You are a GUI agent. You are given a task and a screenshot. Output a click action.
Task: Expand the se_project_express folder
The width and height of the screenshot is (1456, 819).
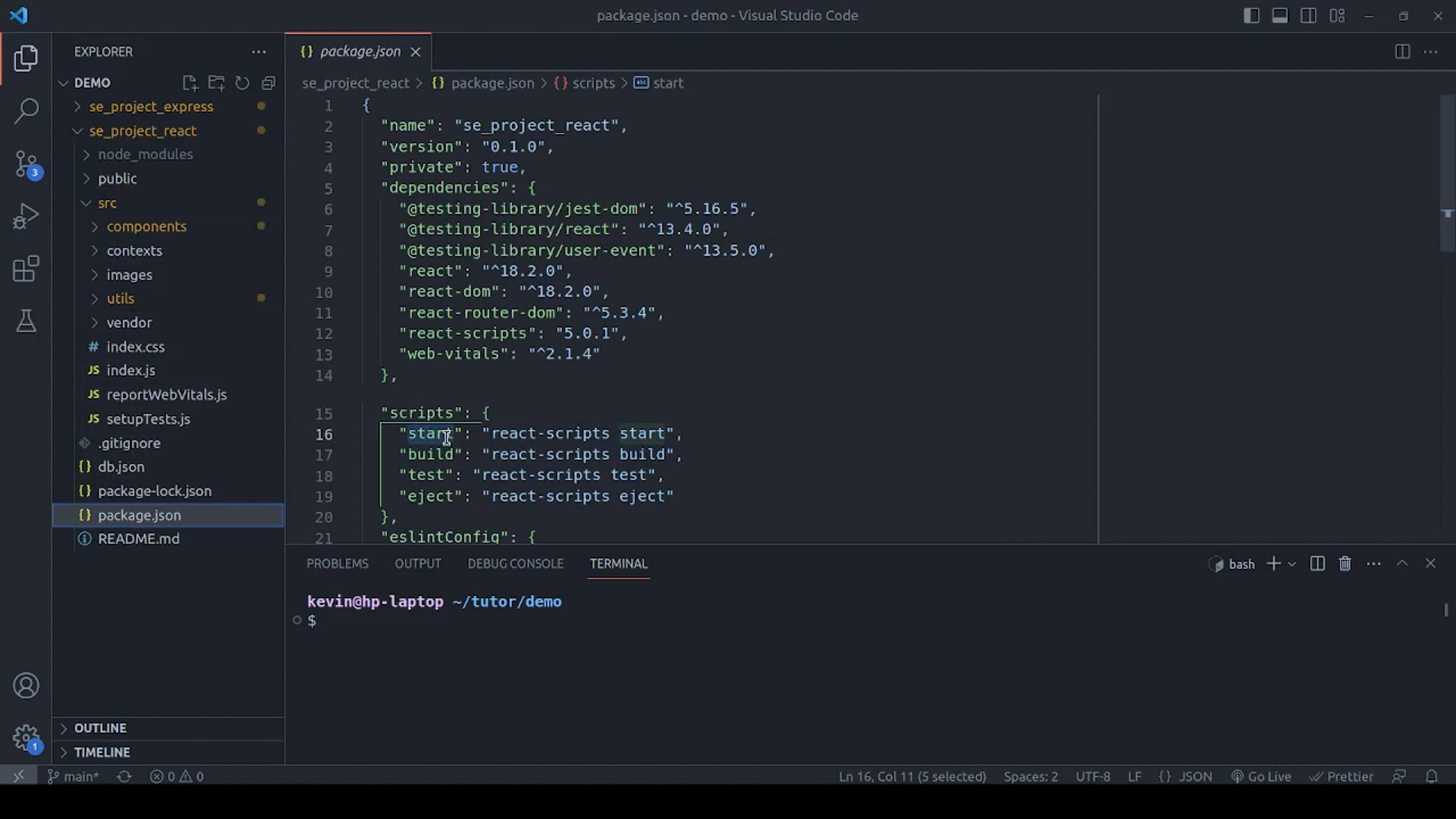[151, 107]
